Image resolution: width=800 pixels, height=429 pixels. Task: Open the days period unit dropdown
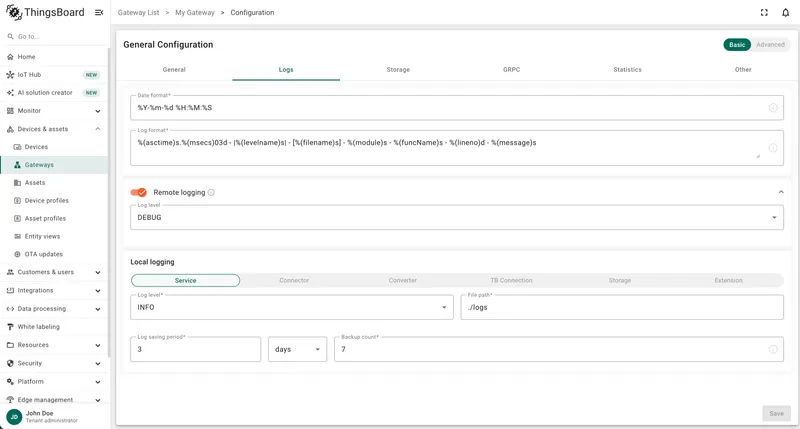[x=297, y=349]
